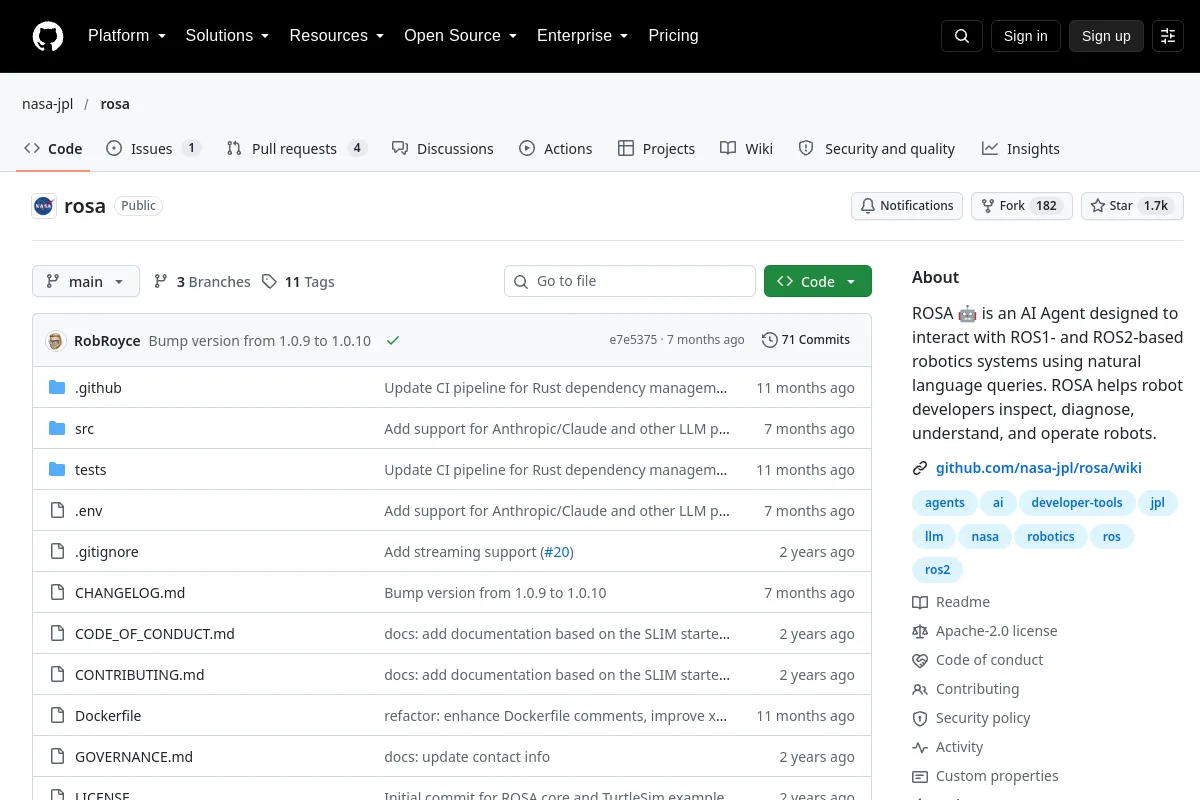Click the .gitignore file icon

(x=57, y=552)
